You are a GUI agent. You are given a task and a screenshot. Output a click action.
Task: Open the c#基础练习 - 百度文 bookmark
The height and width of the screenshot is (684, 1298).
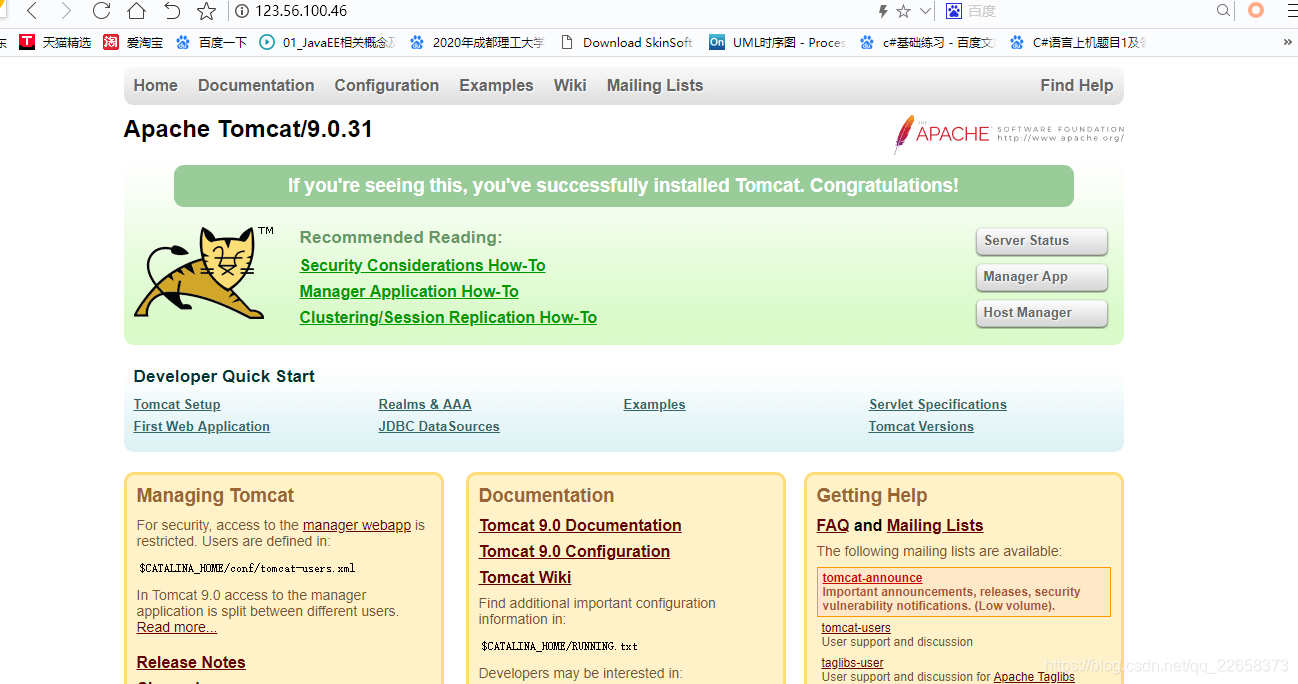pos(927,42)
